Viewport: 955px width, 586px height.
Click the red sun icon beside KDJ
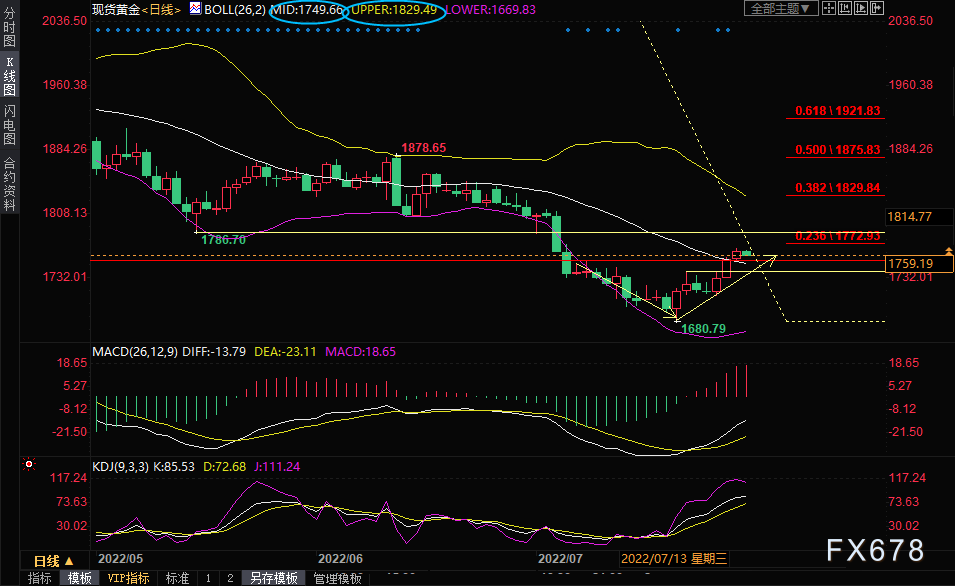(29, 465)
